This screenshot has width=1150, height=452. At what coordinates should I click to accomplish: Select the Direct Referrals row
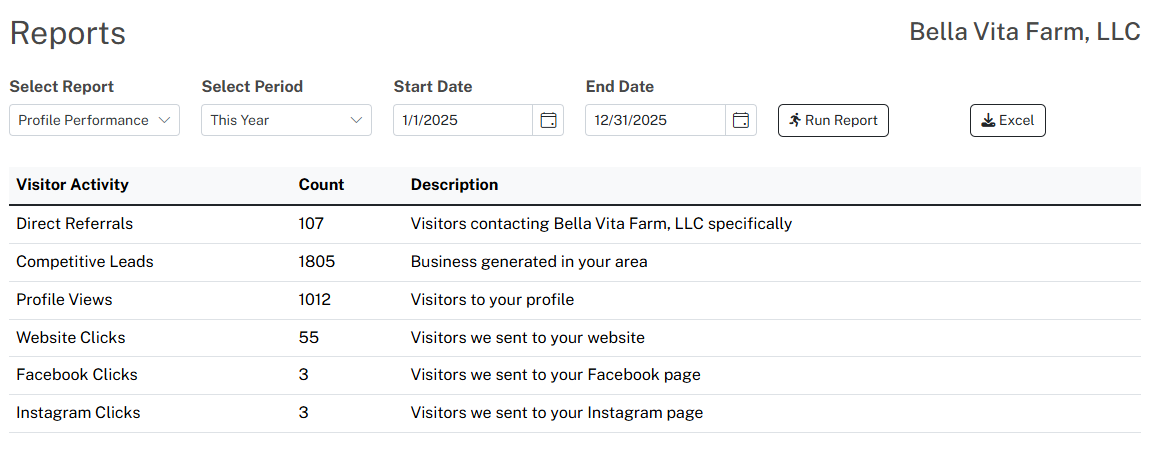[575, 224]
